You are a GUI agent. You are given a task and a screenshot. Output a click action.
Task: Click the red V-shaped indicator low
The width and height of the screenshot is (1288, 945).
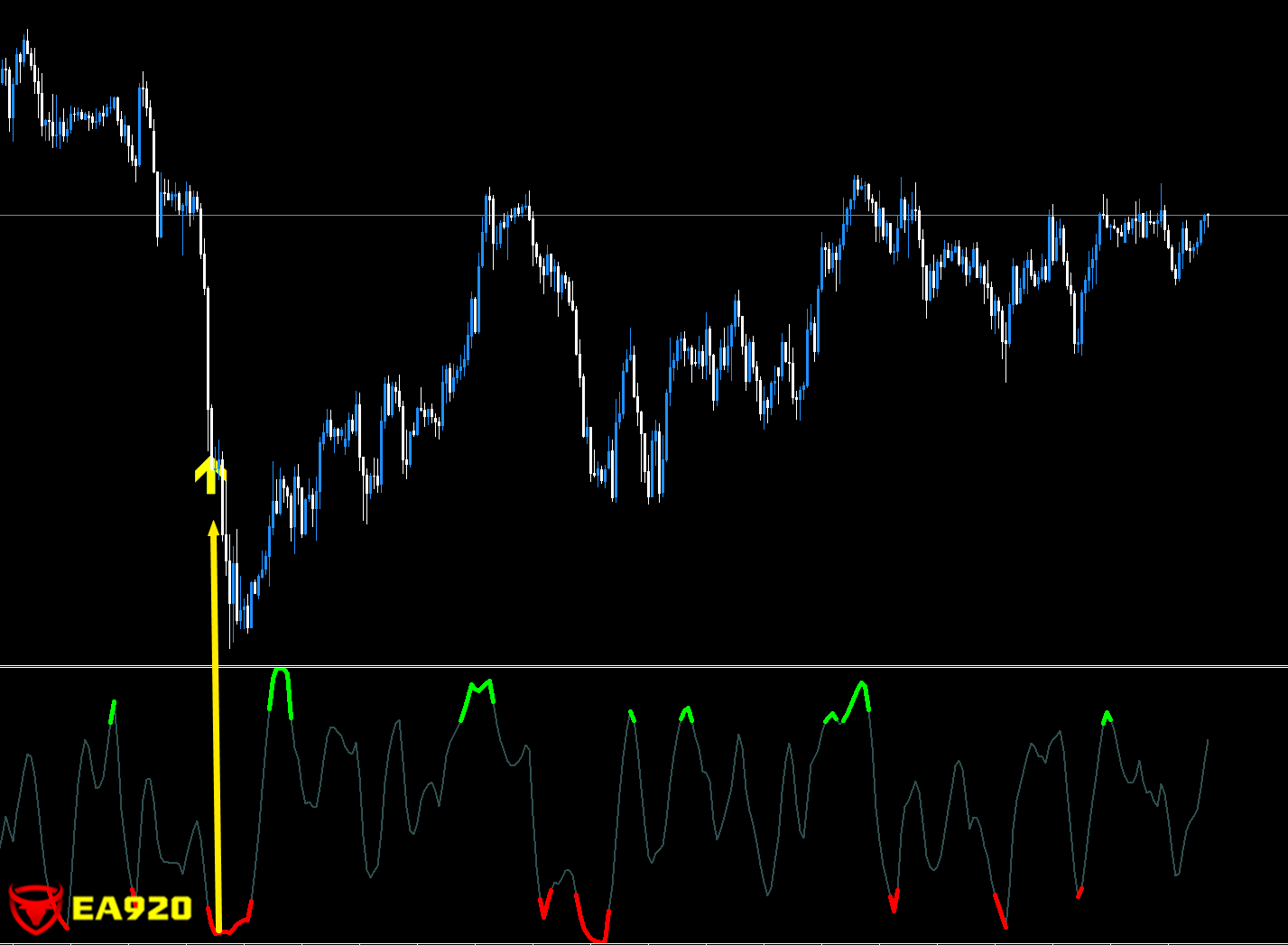894,902
